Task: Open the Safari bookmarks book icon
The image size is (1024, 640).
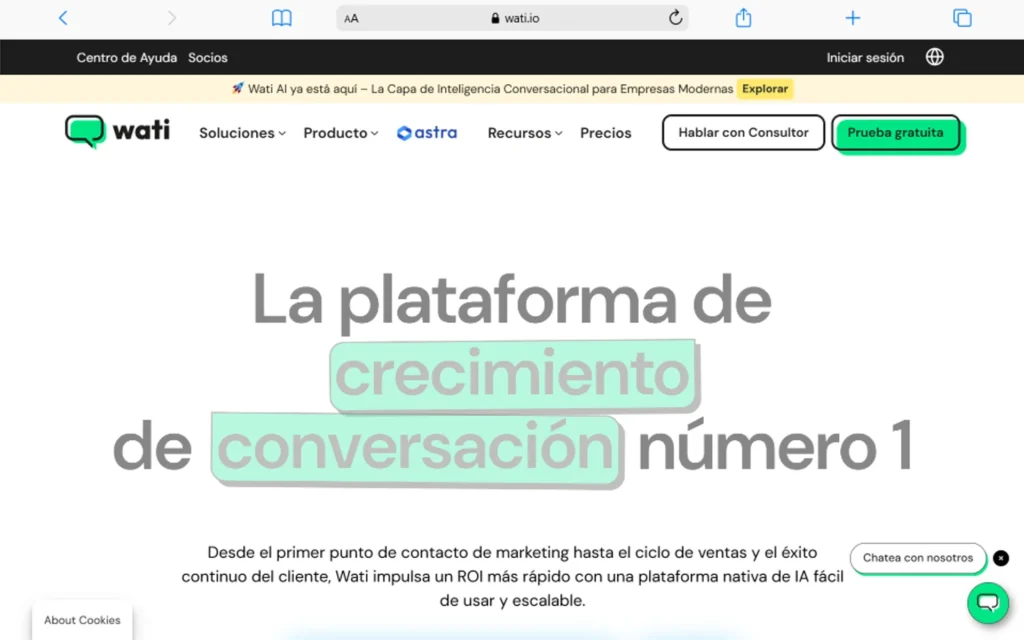Action: [282, 18]
